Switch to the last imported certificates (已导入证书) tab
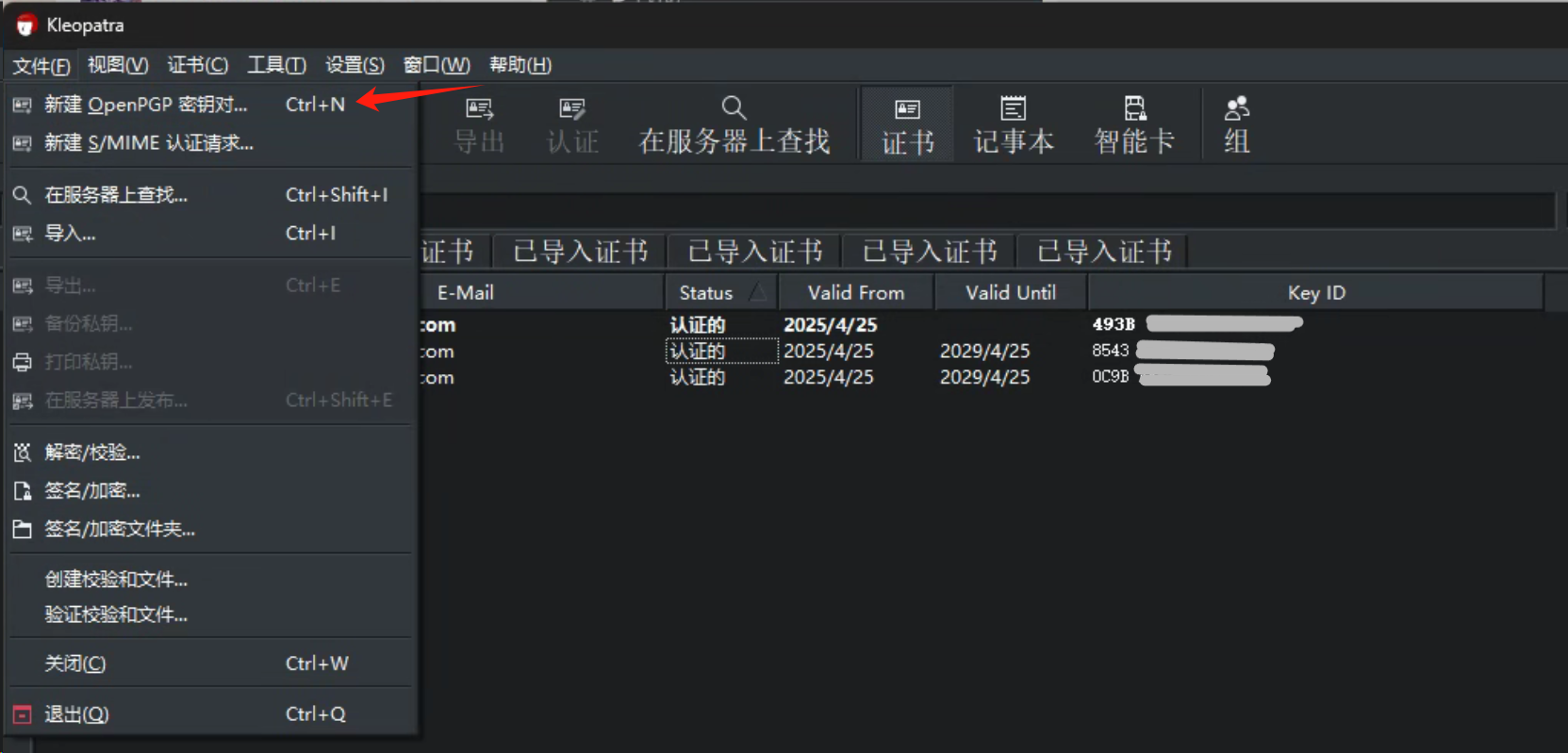This screenshot has width=1568, height=753. tap(1104, 252)
